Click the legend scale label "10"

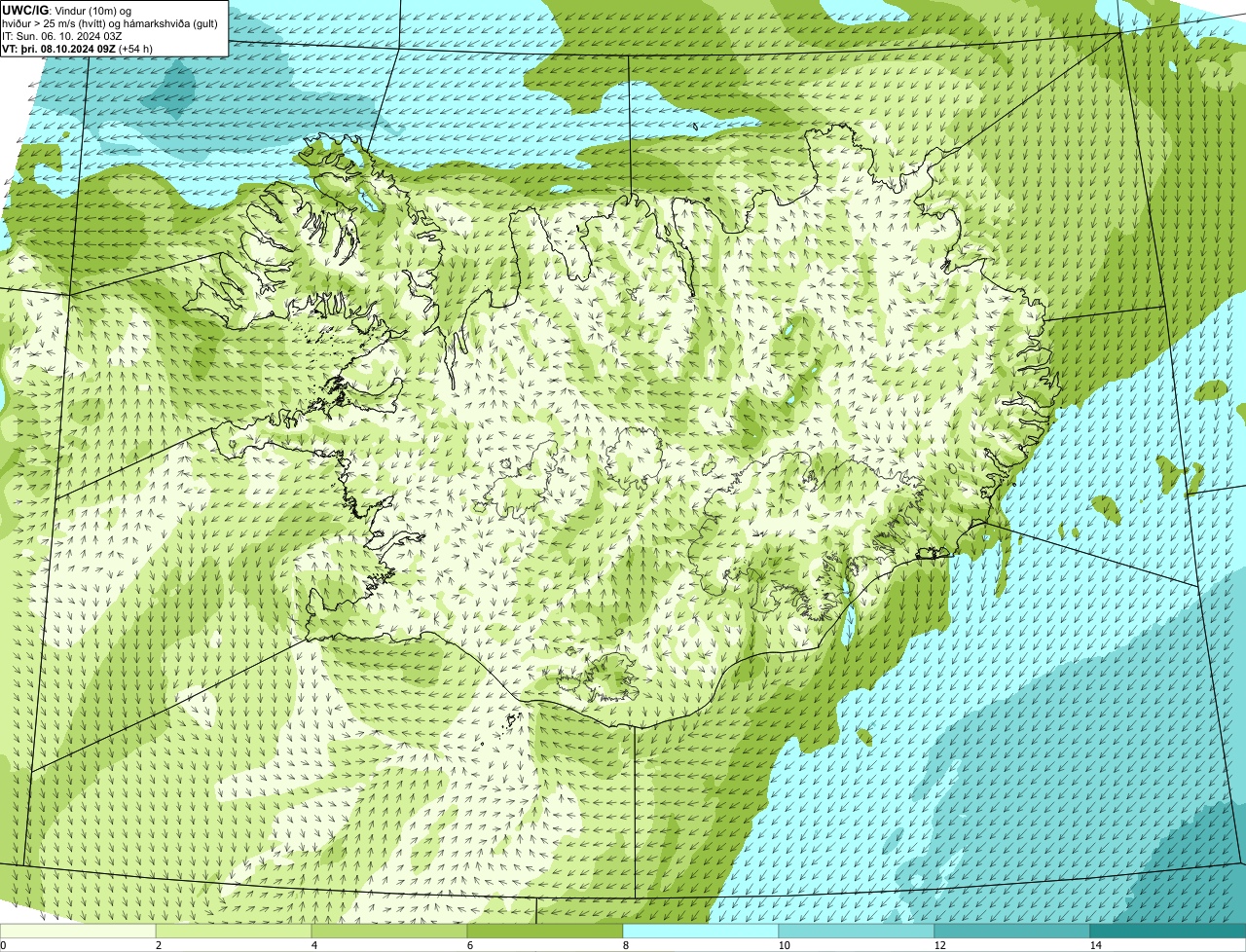[x=783, y=945]
